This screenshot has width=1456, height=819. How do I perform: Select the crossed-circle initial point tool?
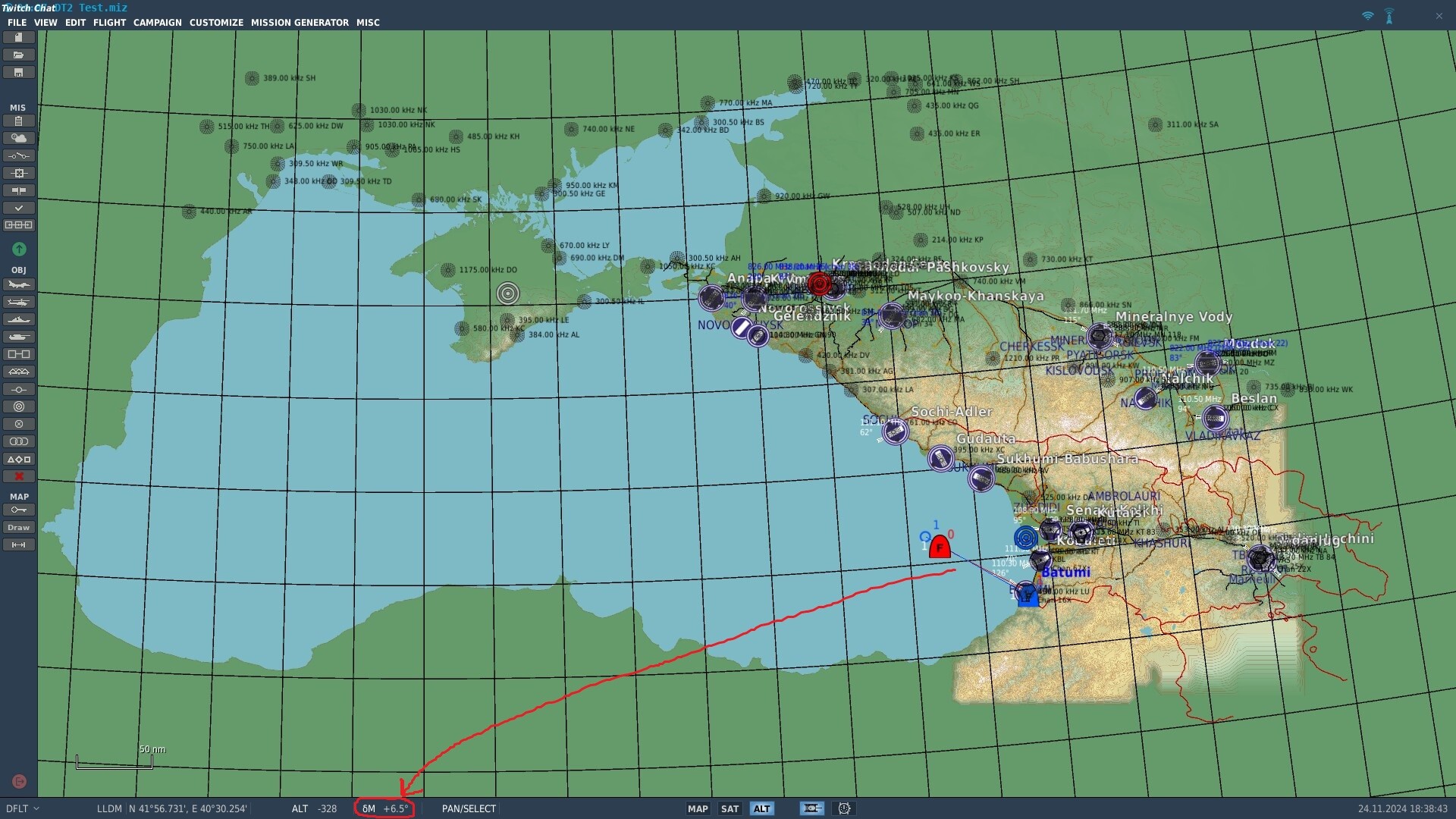19,424
